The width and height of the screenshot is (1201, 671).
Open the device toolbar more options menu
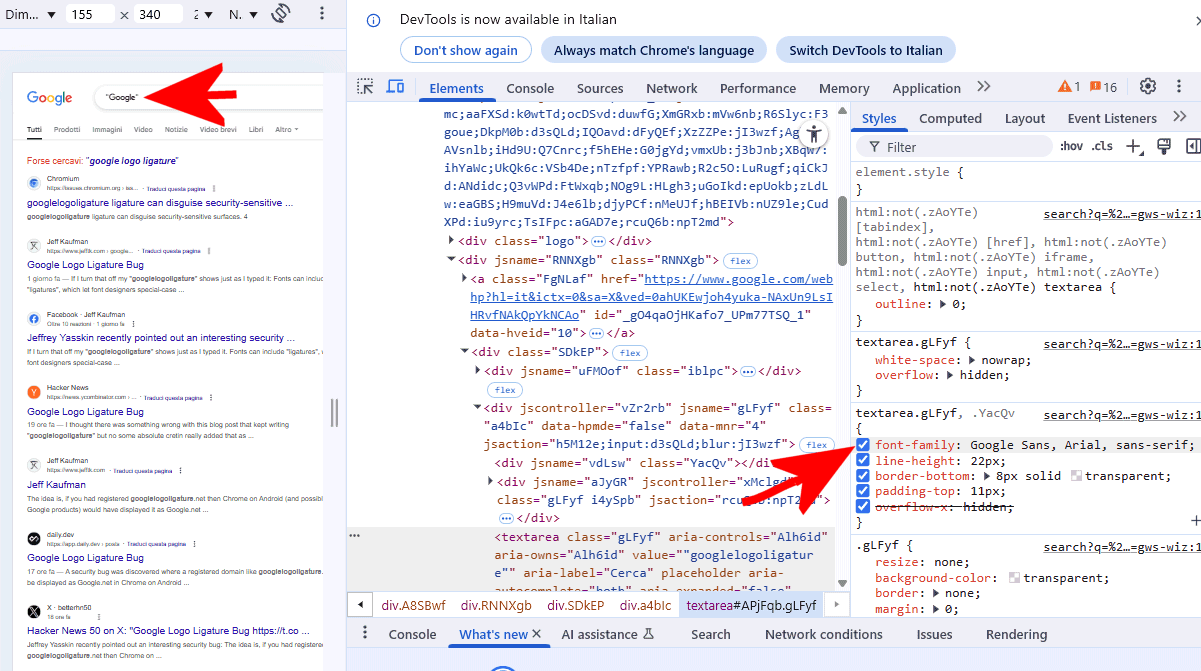pyautogui.click(x=321, y=14)
